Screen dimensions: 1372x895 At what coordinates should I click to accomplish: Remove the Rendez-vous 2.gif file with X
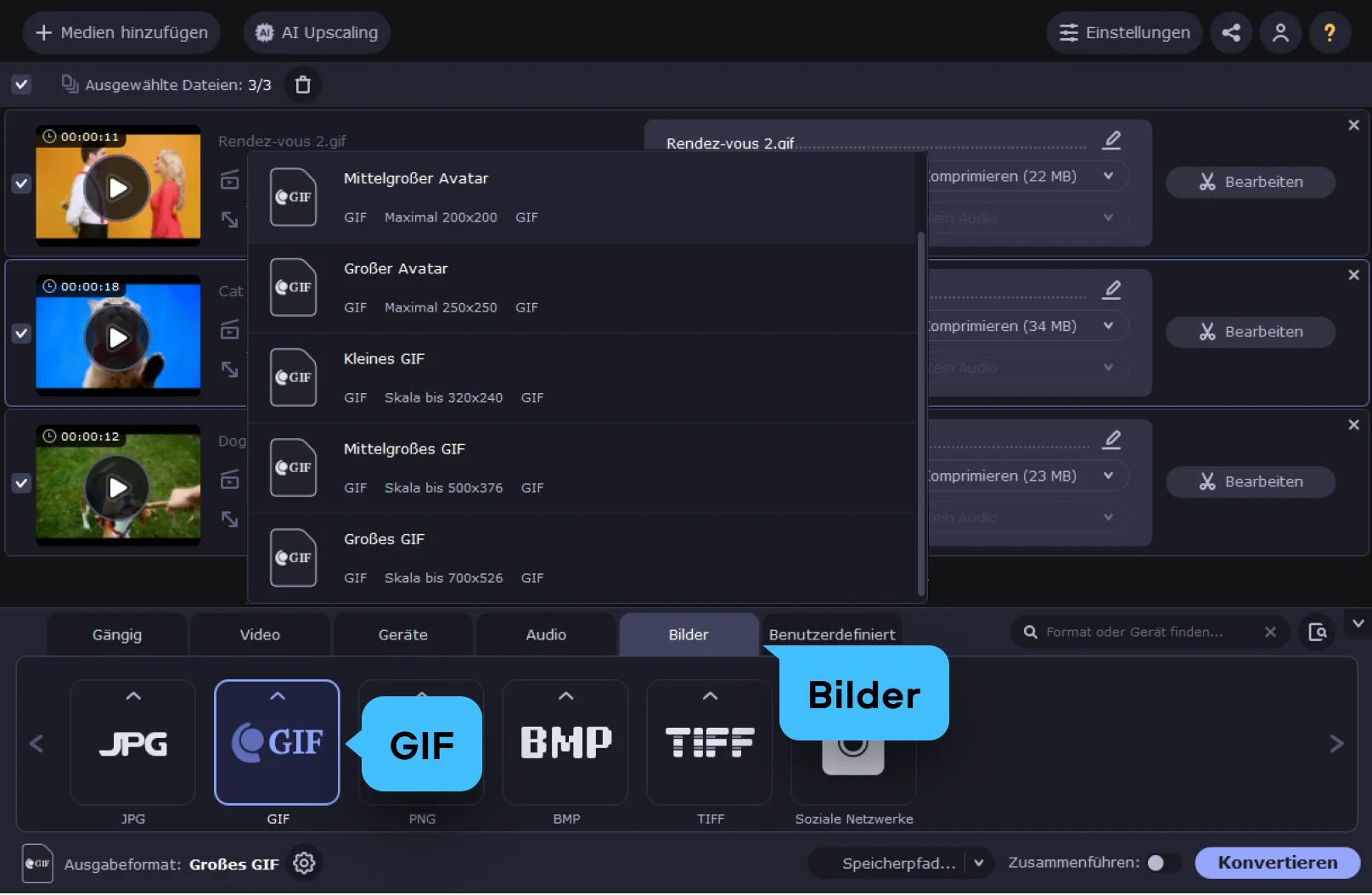pyautogui.click(x=1353, y=126)
